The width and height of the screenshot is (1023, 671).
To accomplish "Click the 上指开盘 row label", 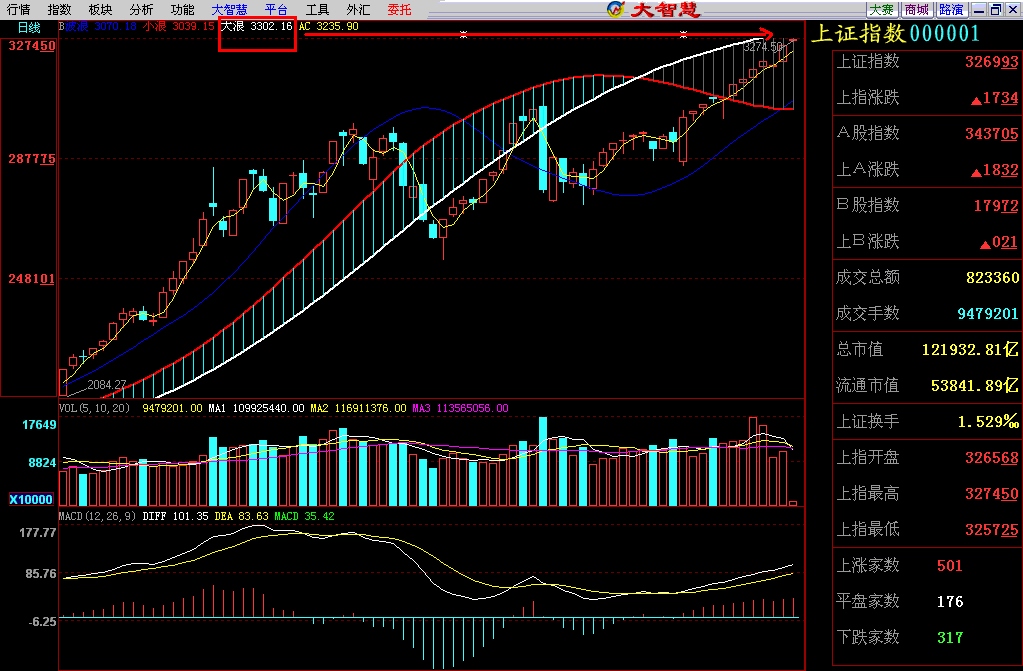I will point(868,457).
